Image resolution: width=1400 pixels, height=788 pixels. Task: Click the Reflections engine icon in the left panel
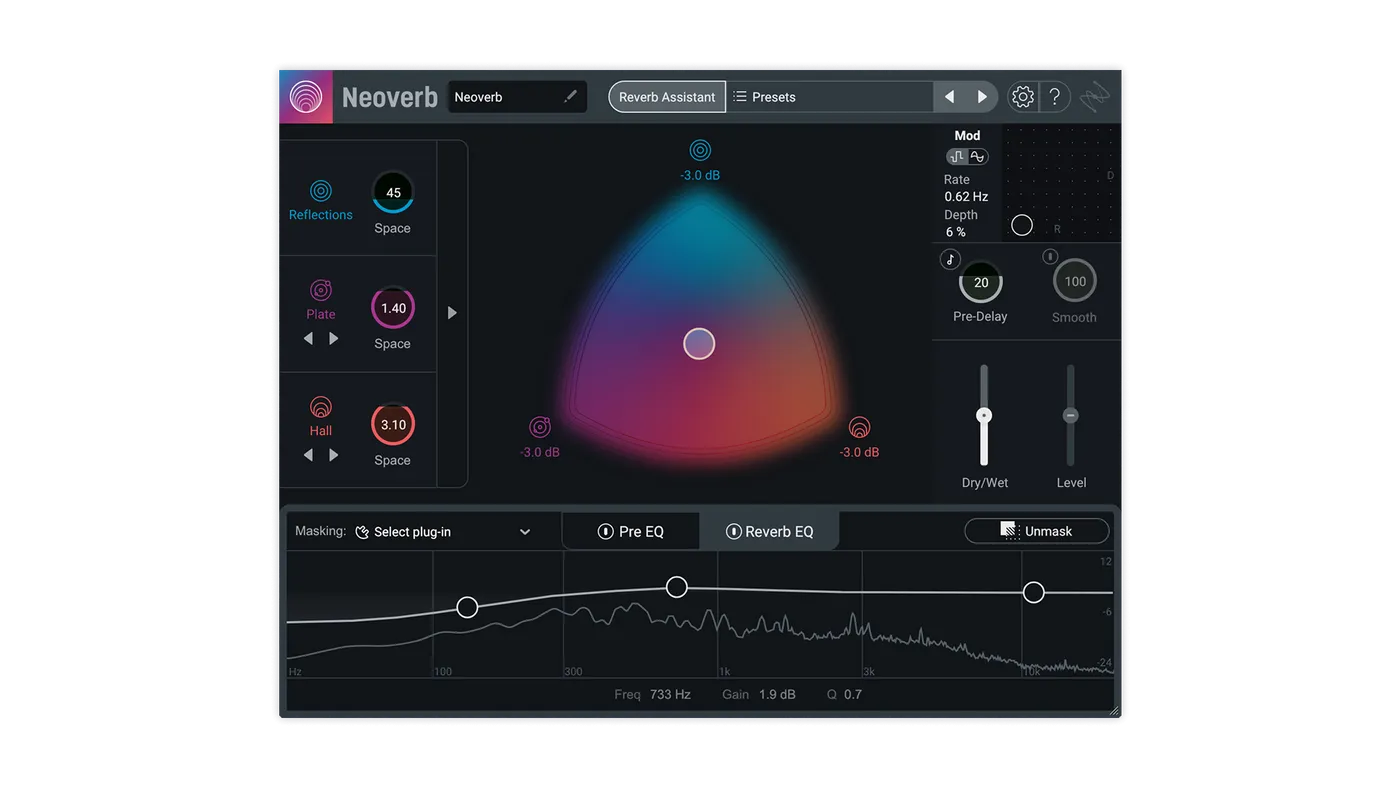coord(321,190)
